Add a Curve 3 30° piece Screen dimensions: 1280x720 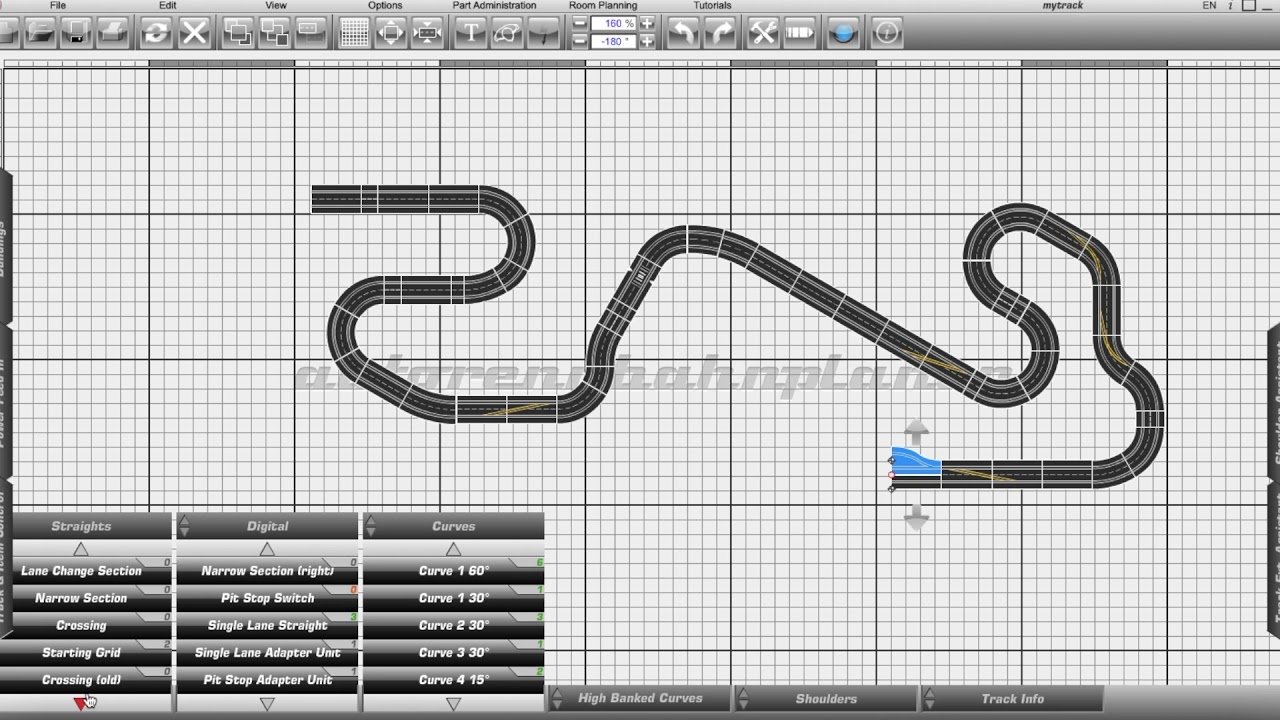(x=454, y=652)
